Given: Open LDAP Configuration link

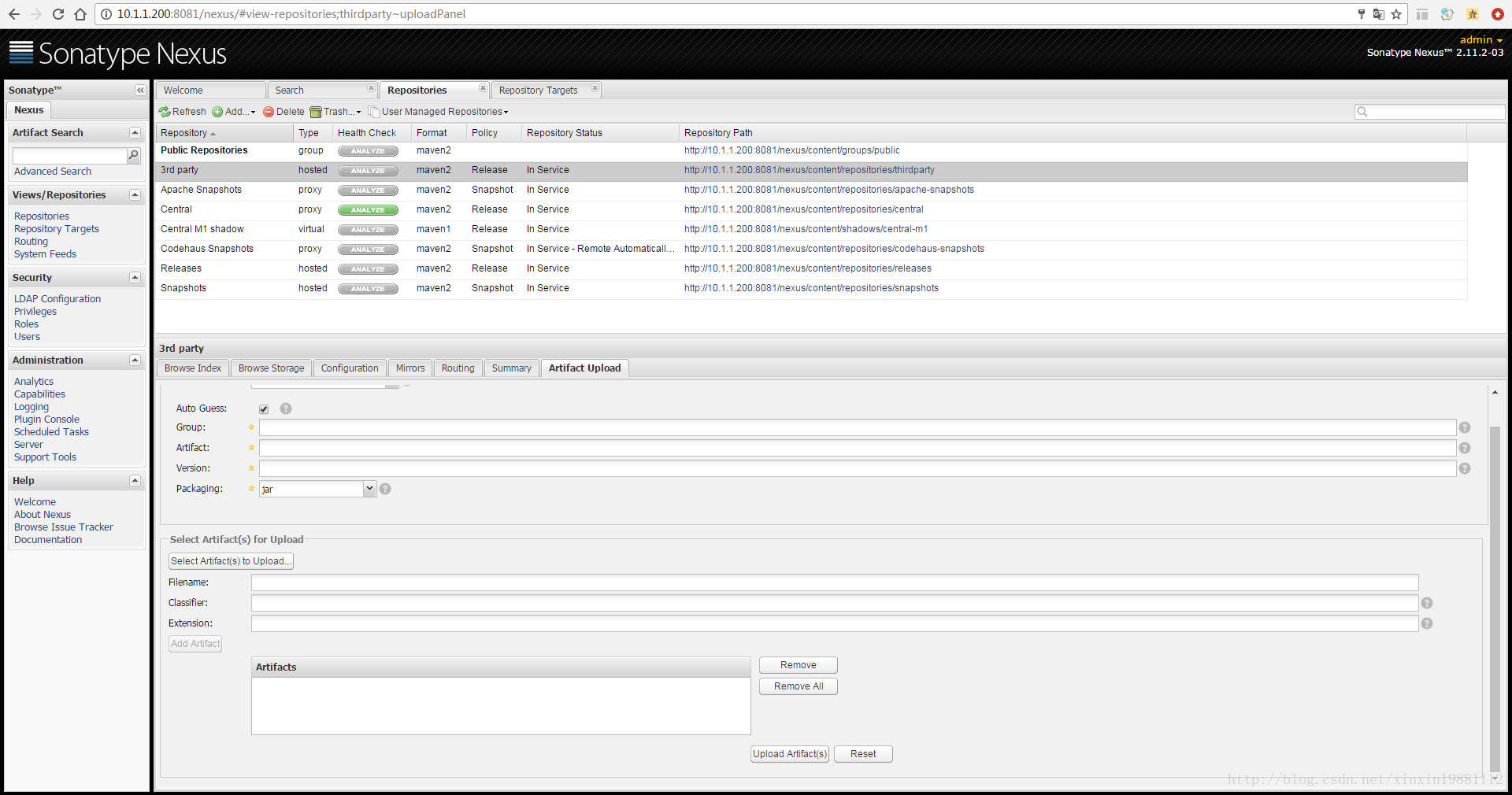Looking at the screenshot, I should pyautogui.click(x=57, y=299).
